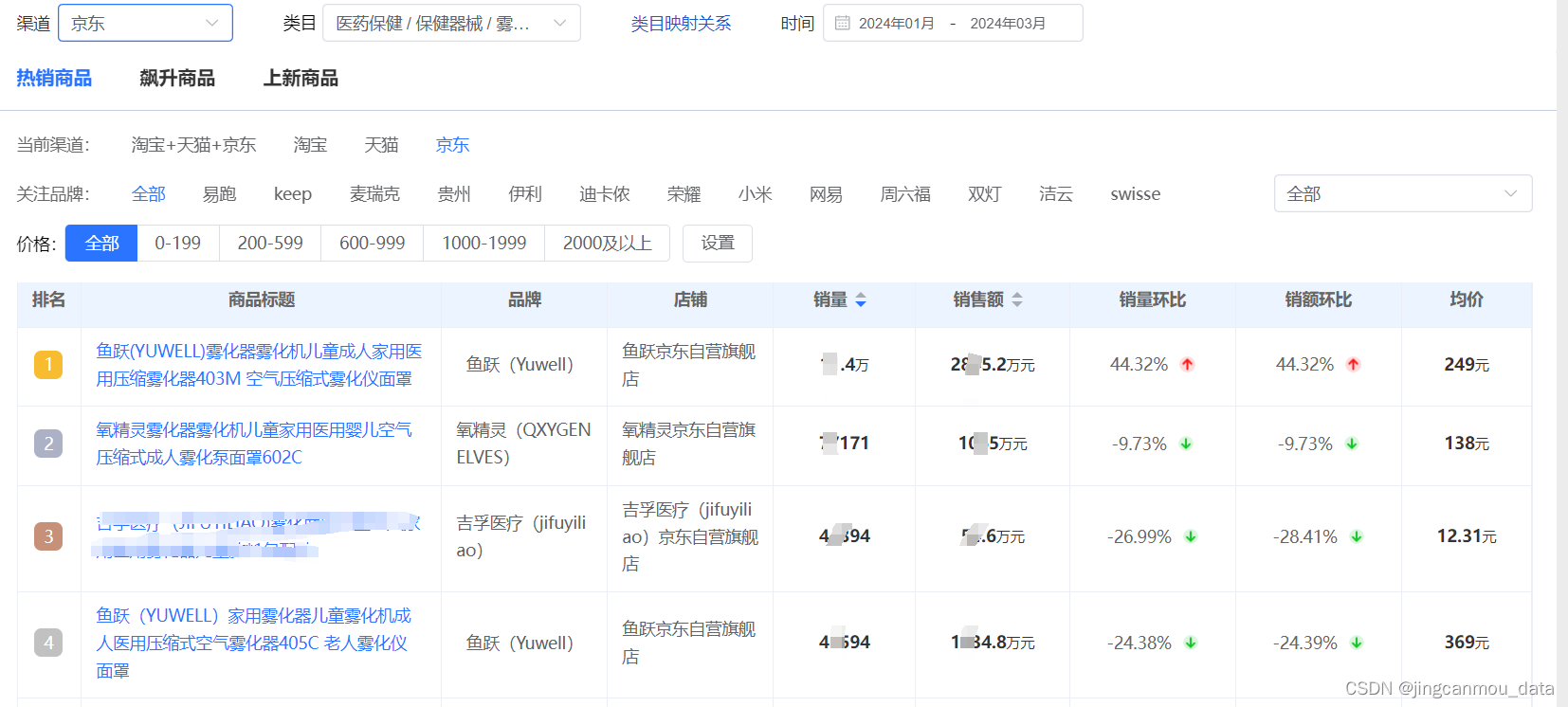Click the 氧精灵京东自营旗舰店 shop cell

pos(689,444)
